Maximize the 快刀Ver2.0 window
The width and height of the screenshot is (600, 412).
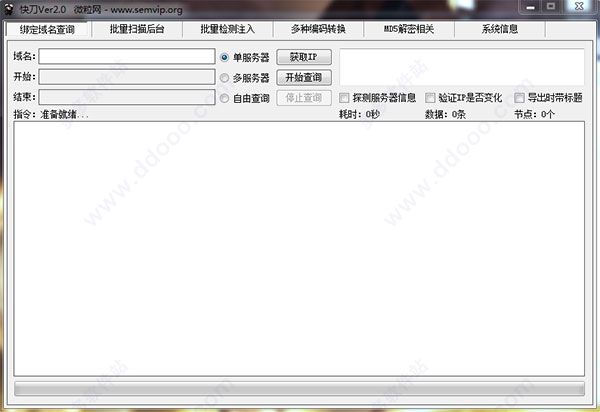(x=551, y=7)
